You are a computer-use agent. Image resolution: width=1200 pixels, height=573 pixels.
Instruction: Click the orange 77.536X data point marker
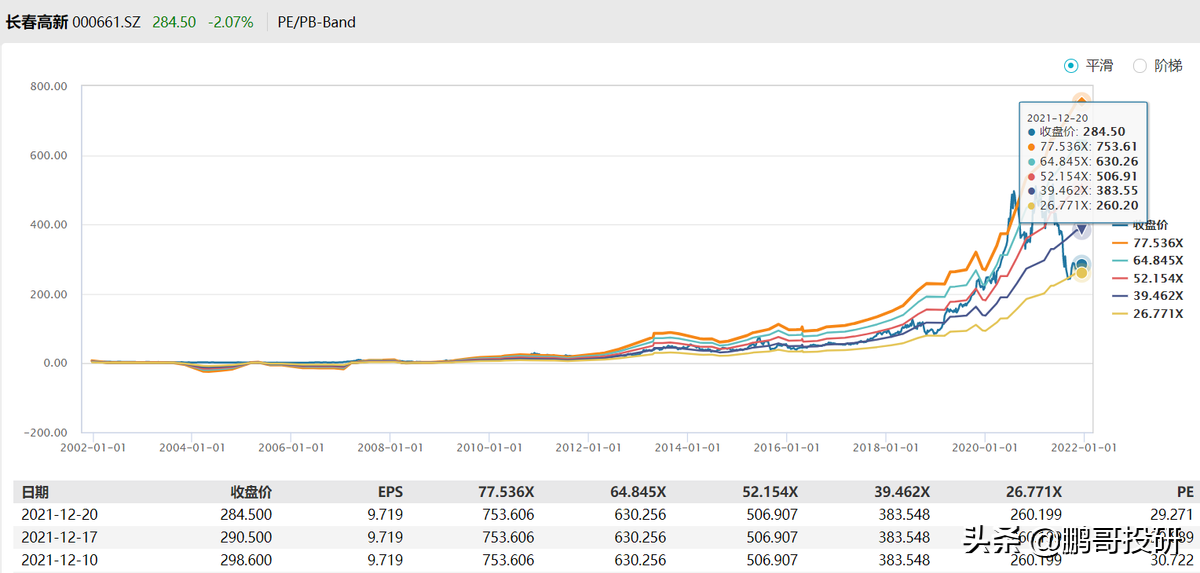(x=1081, y=100)
